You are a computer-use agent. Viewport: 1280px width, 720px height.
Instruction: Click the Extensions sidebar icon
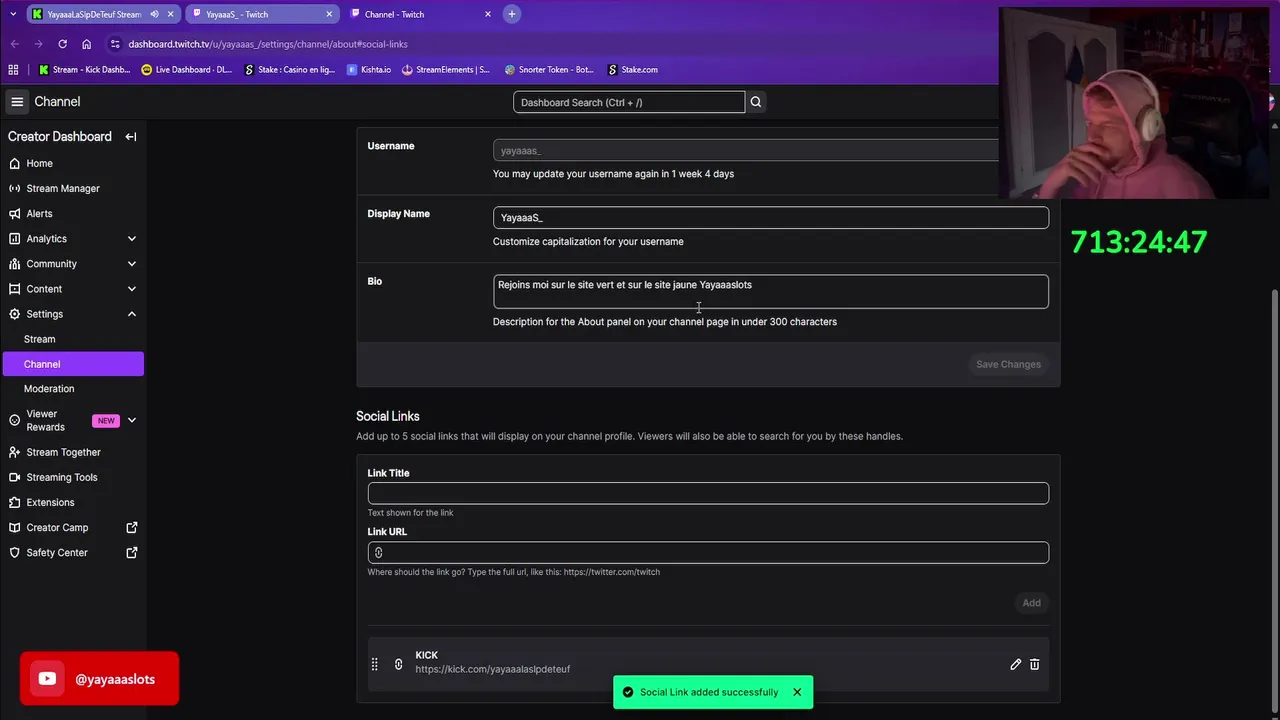click(14, 503)
